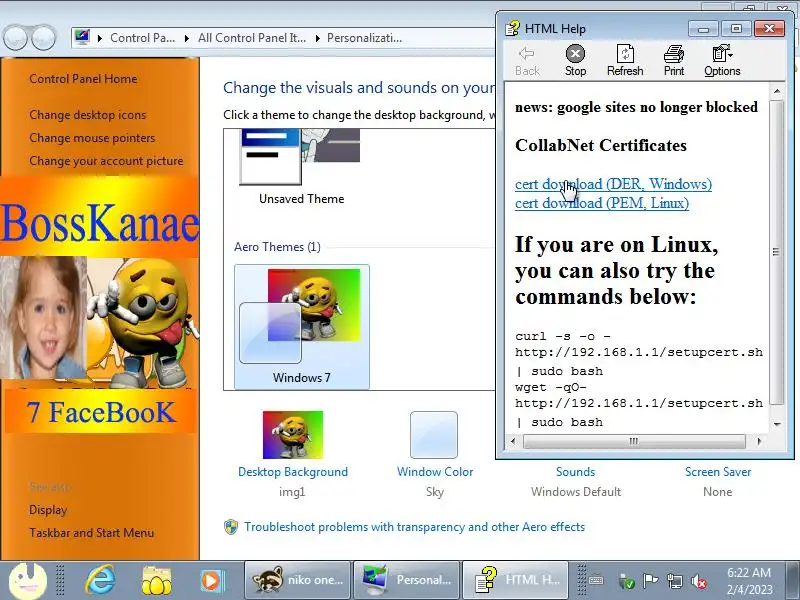Click the Explorer forward navigation button
Screen dimensions: 800x600
[x=44, y=38]
